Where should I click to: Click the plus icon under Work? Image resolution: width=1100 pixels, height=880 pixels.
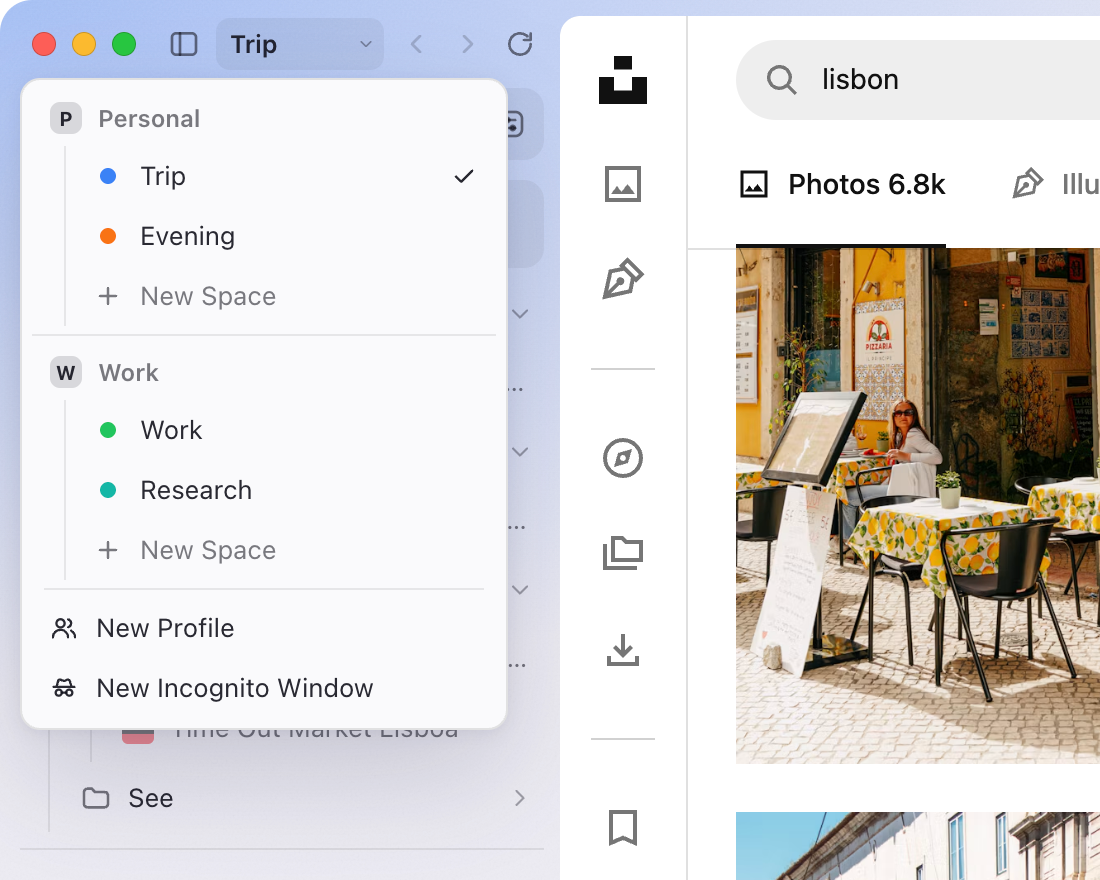click(x=108, y=550)
